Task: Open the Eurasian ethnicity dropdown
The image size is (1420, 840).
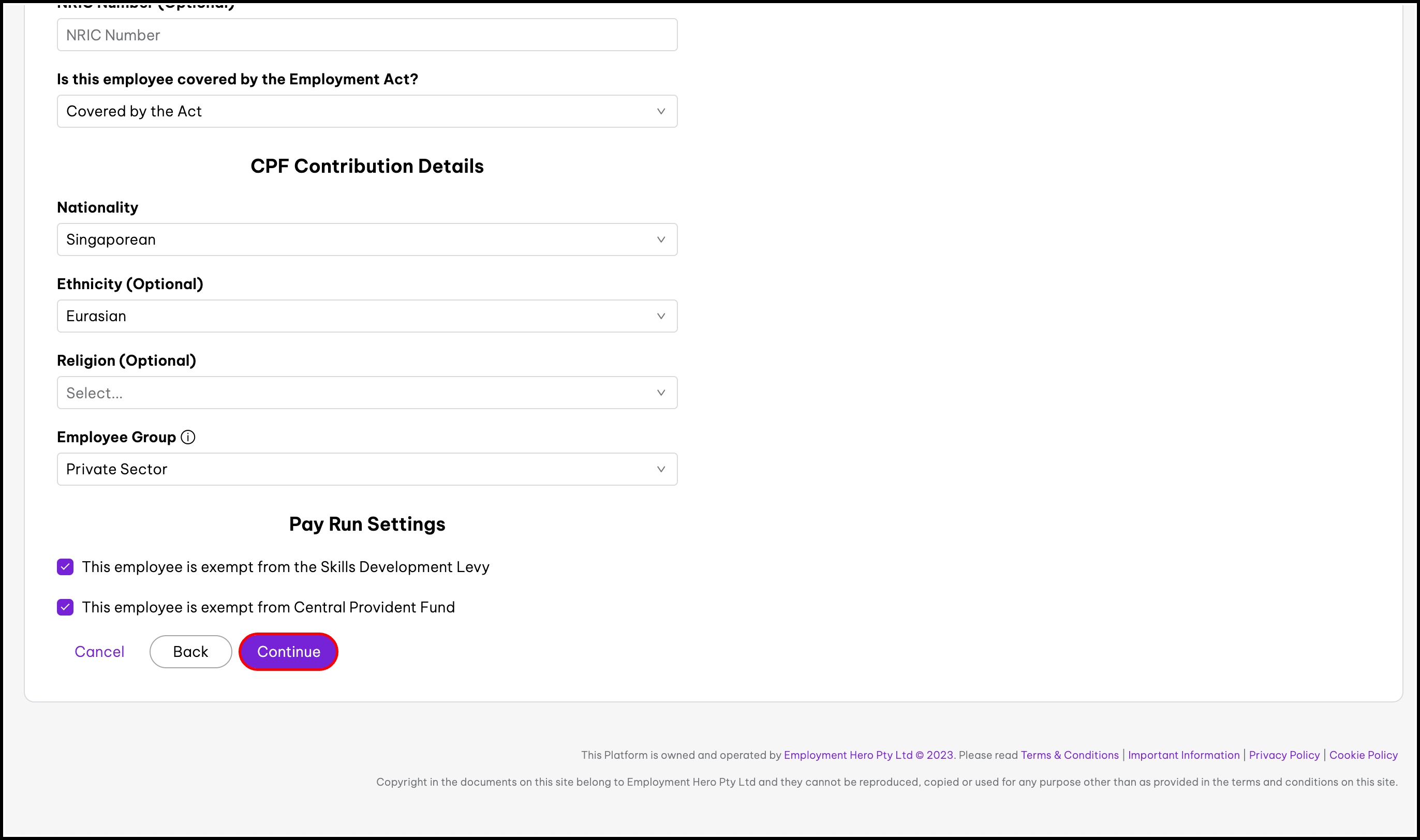Action: pos(367,316)
